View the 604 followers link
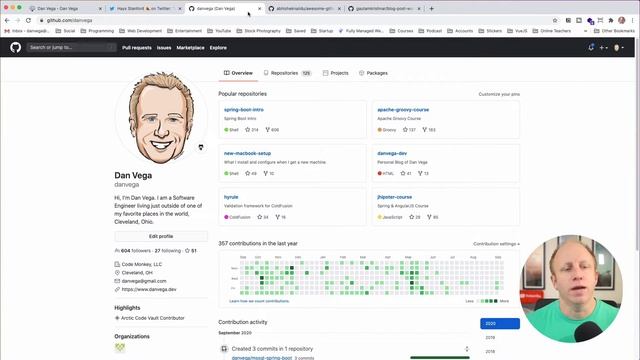 click(x=133, y=251)
